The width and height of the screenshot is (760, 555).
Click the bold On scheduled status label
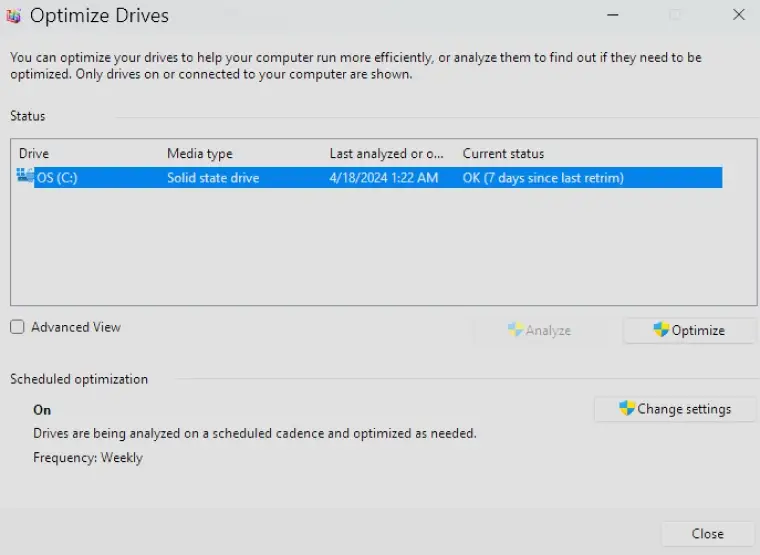[42, 410]
